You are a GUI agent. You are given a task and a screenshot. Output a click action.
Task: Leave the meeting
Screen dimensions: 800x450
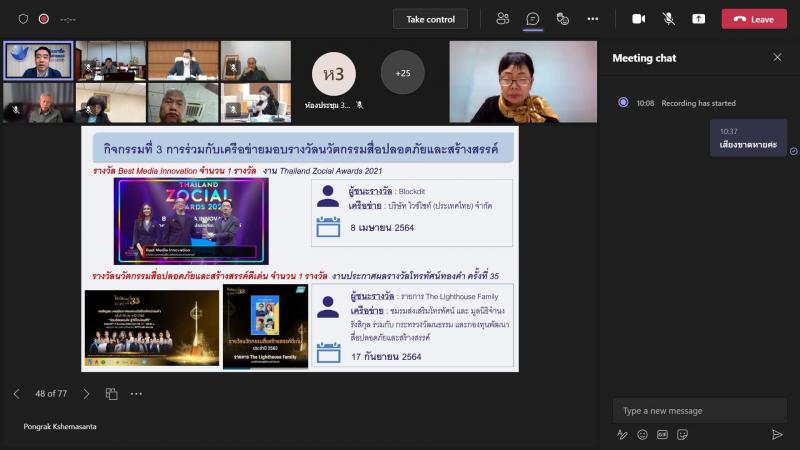click(754, 19)
